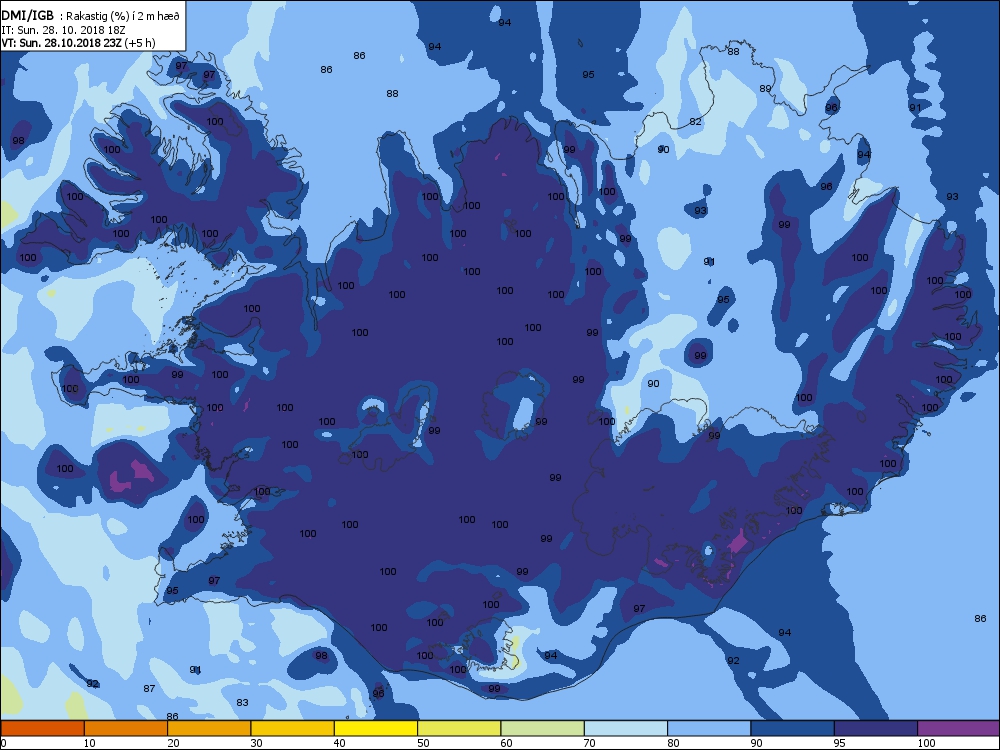Select the 30–40 golden legend swatch

(x=293, y=728)
